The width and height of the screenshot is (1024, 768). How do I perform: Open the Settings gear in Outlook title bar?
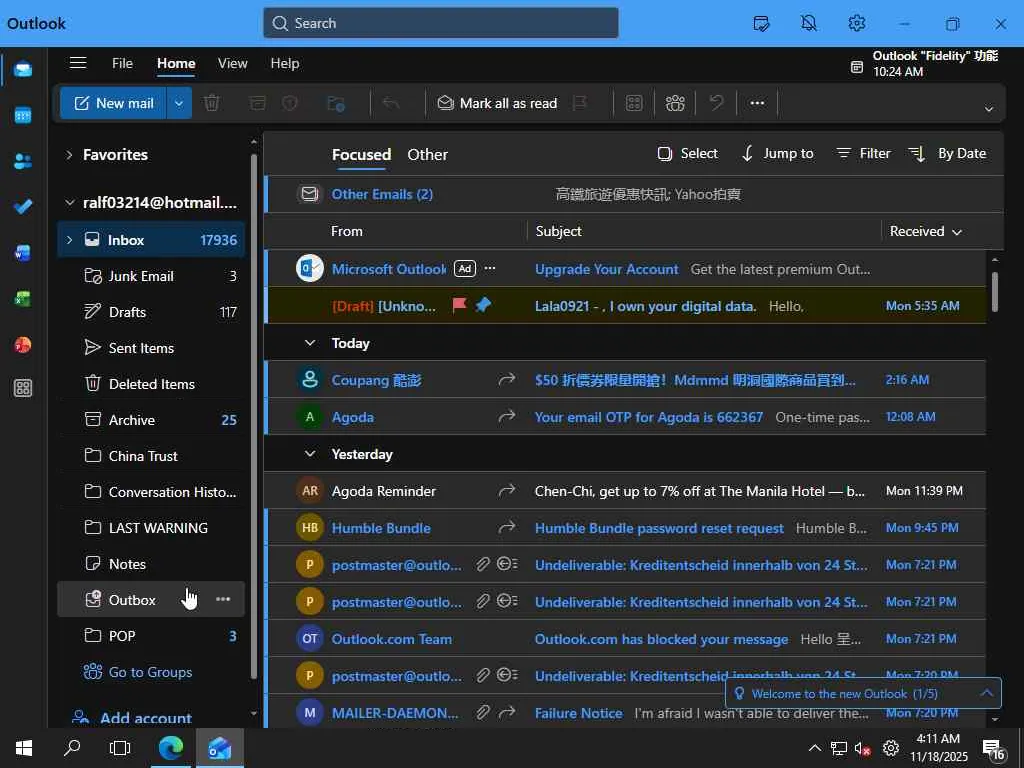(x=857, y=24)
